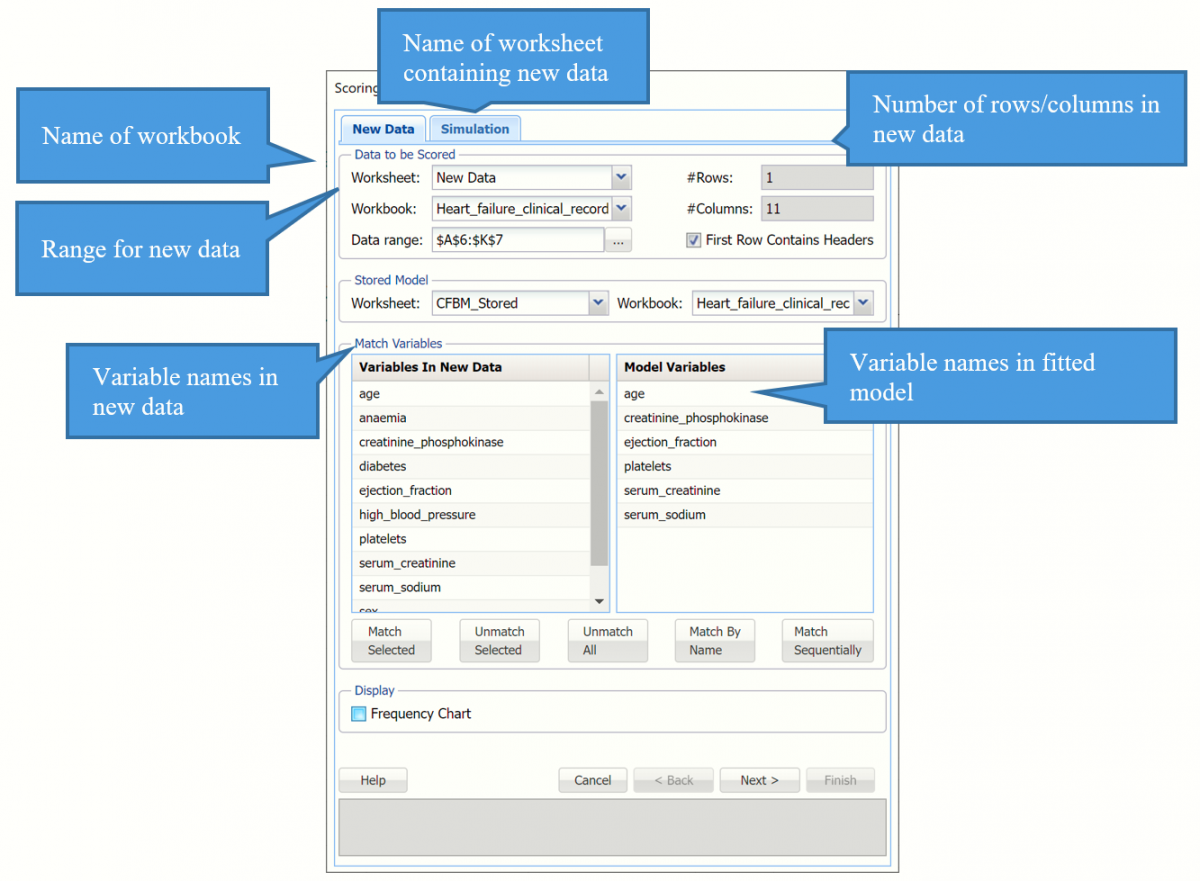Screen dimensions: 1200x881
Task: Switch to the Simulation tab
Action: 475,129
